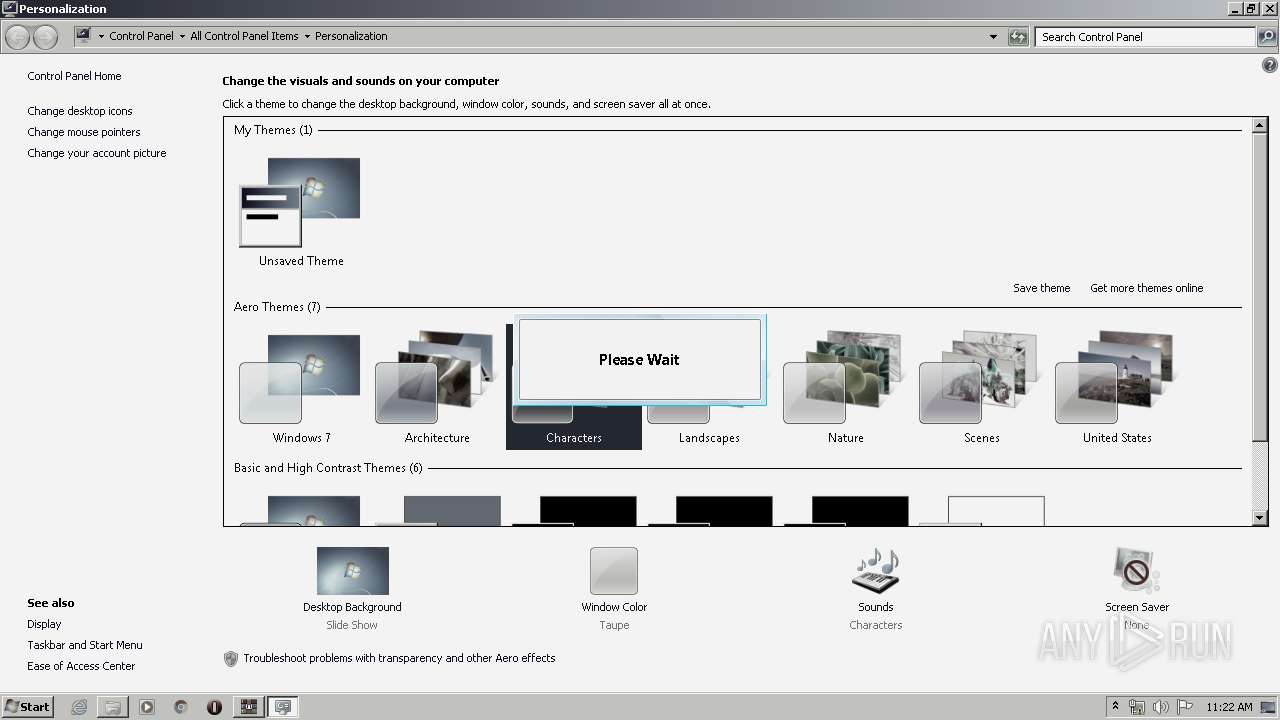Open Change your account picture link
Image resolution: width=1280 pixels, height=720 pixels.
tap(97, 153)
